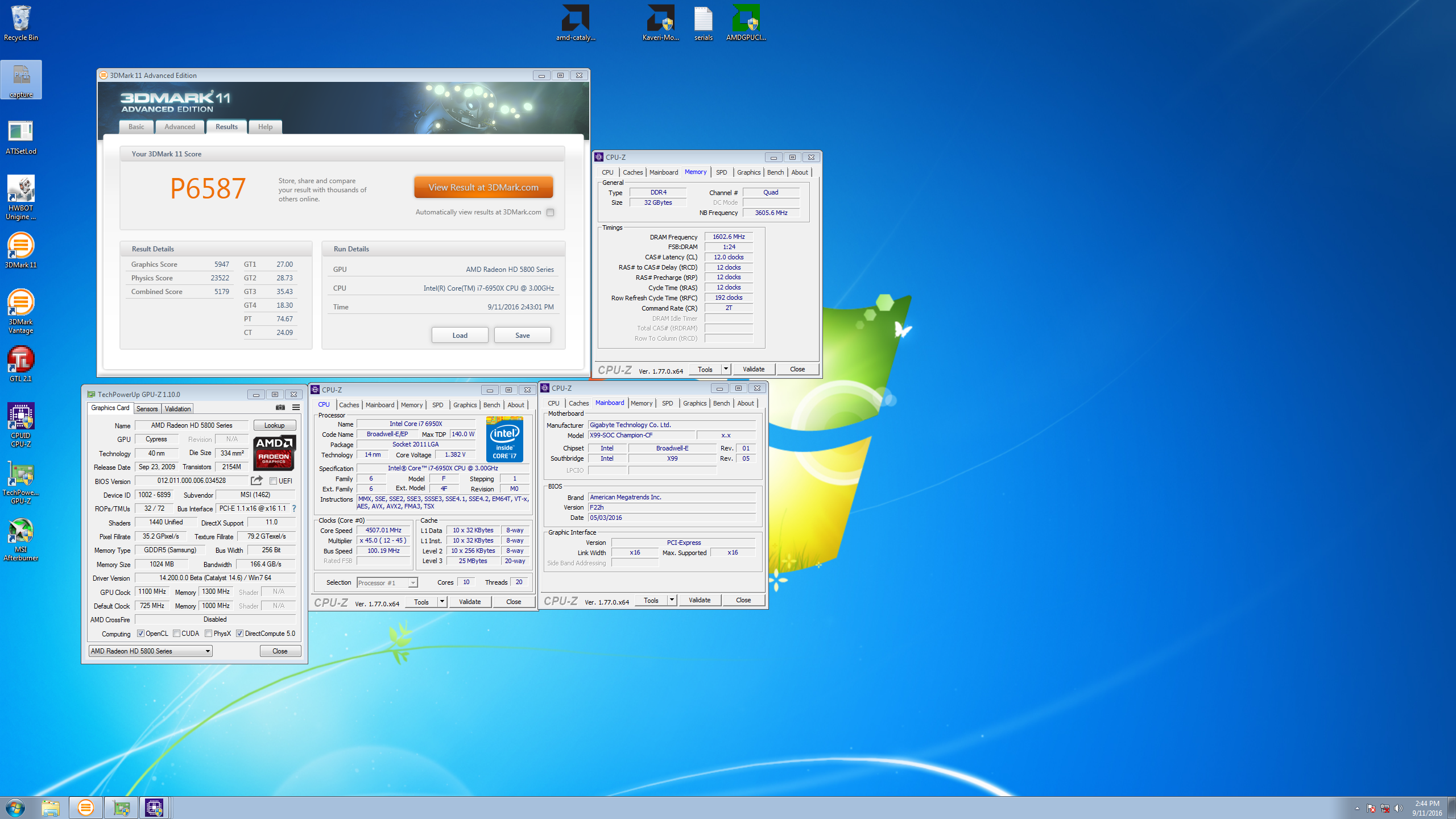Expand Tools dropdown arrow in CPU window
Viewport: 1456px width, 819px height.
(x=442, y=602)
